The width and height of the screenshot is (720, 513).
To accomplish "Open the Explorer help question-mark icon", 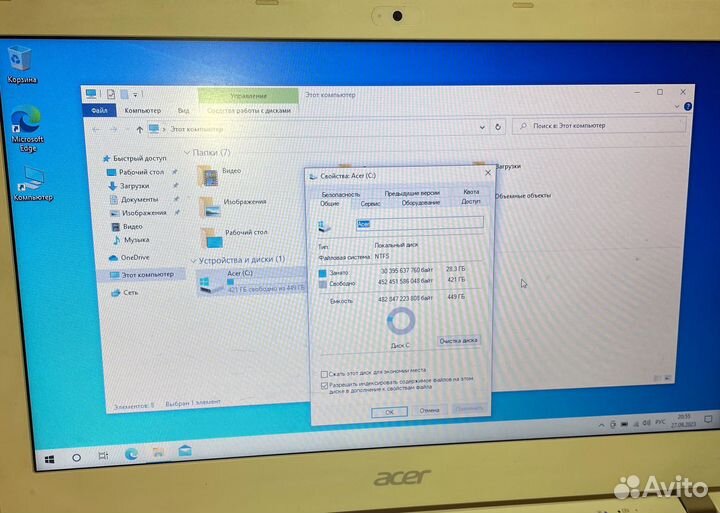I will [x=687, y=107].
